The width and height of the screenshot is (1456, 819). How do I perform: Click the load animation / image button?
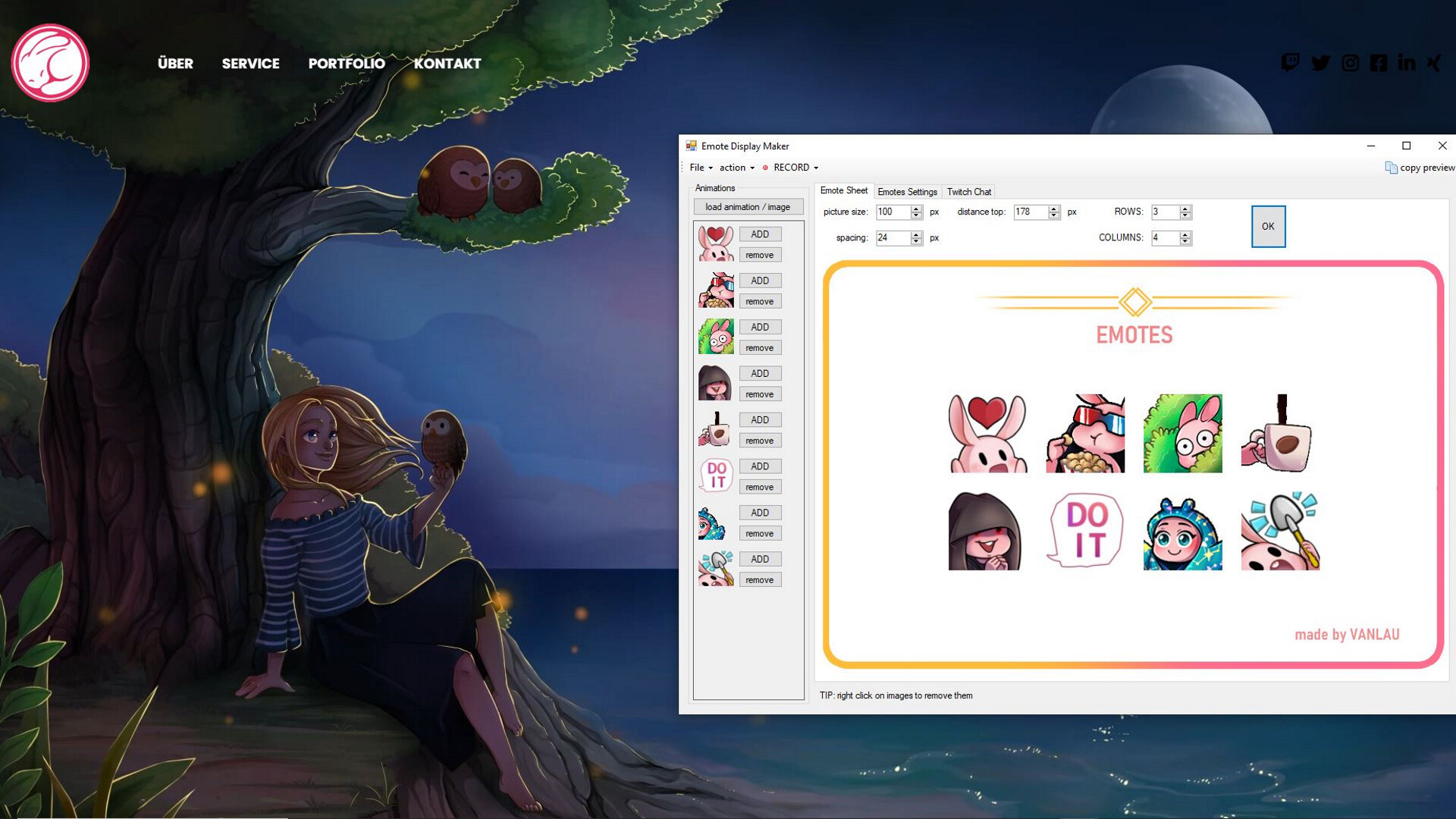[748, 206]
